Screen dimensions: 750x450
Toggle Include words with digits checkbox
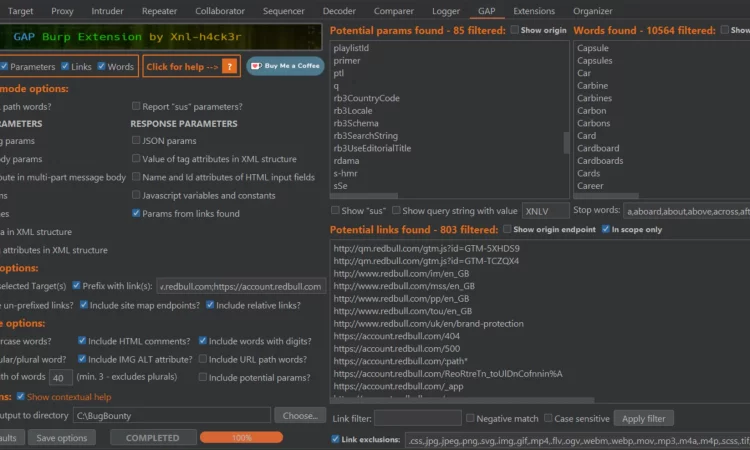pos(203,340)
